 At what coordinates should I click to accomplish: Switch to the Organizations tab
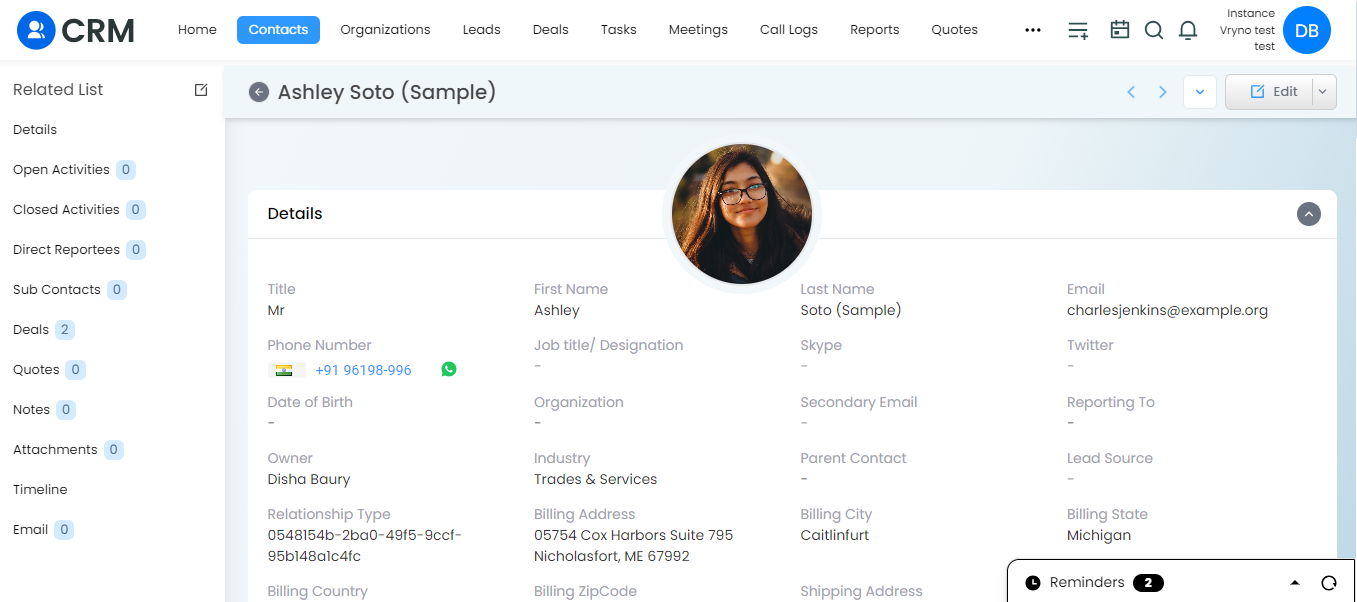[385, 30]
